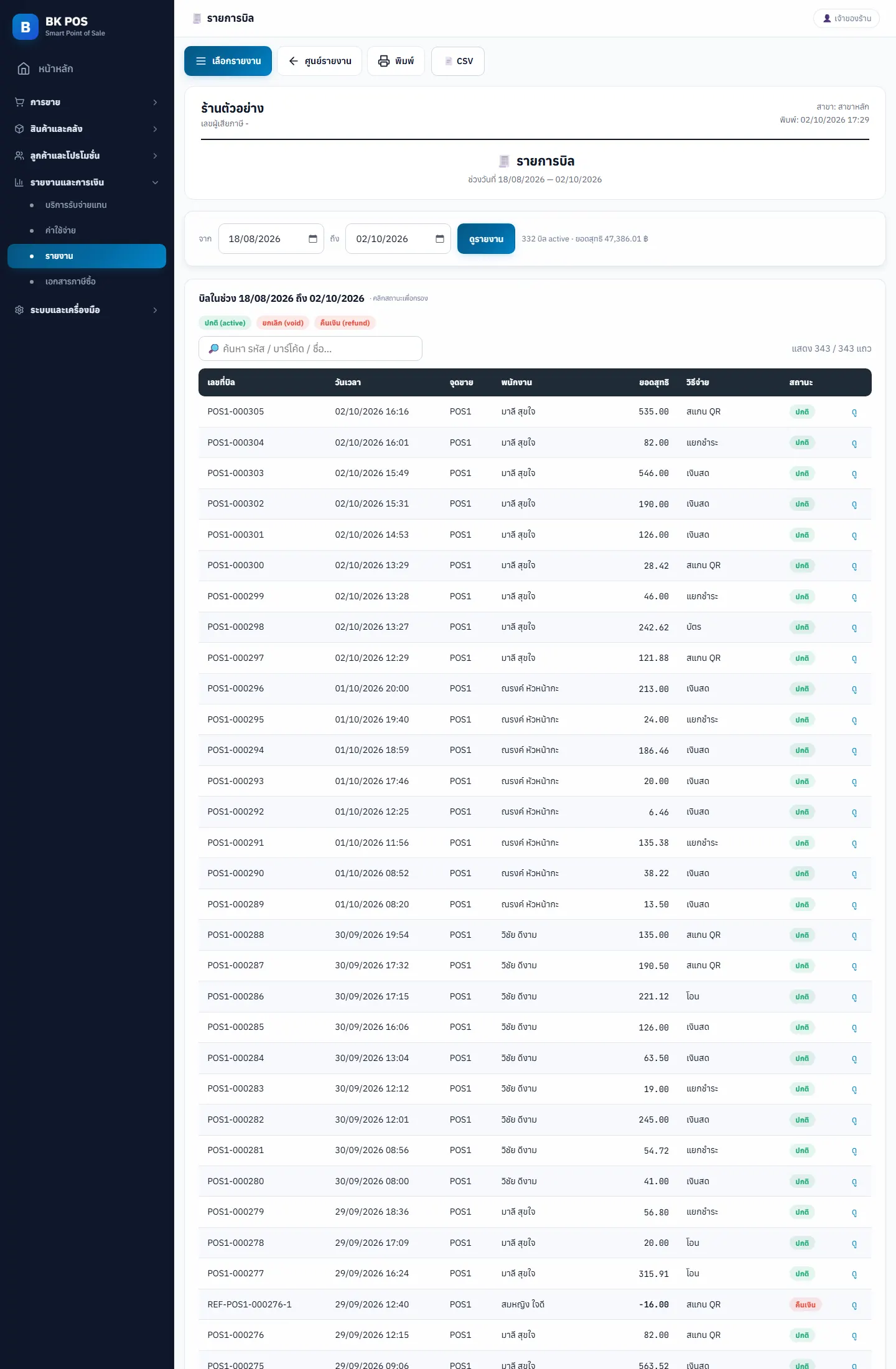Click the เลขที่บิล column header

click(x=222, y=383)
